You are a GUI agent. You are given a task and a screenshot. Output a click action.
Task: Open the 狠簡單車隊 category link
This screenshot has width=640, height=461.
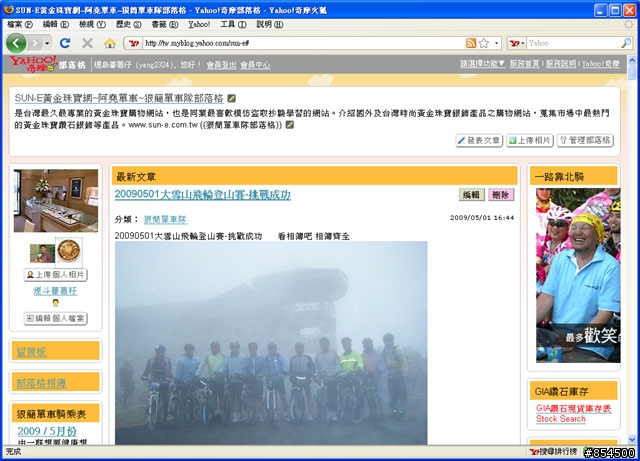click(x=165, y=220)
